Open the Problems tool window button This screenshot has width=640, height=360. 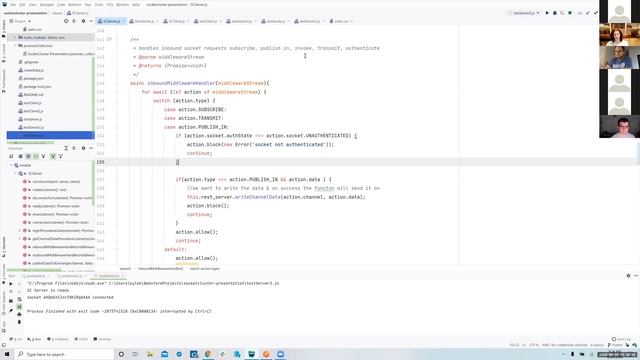58,339
